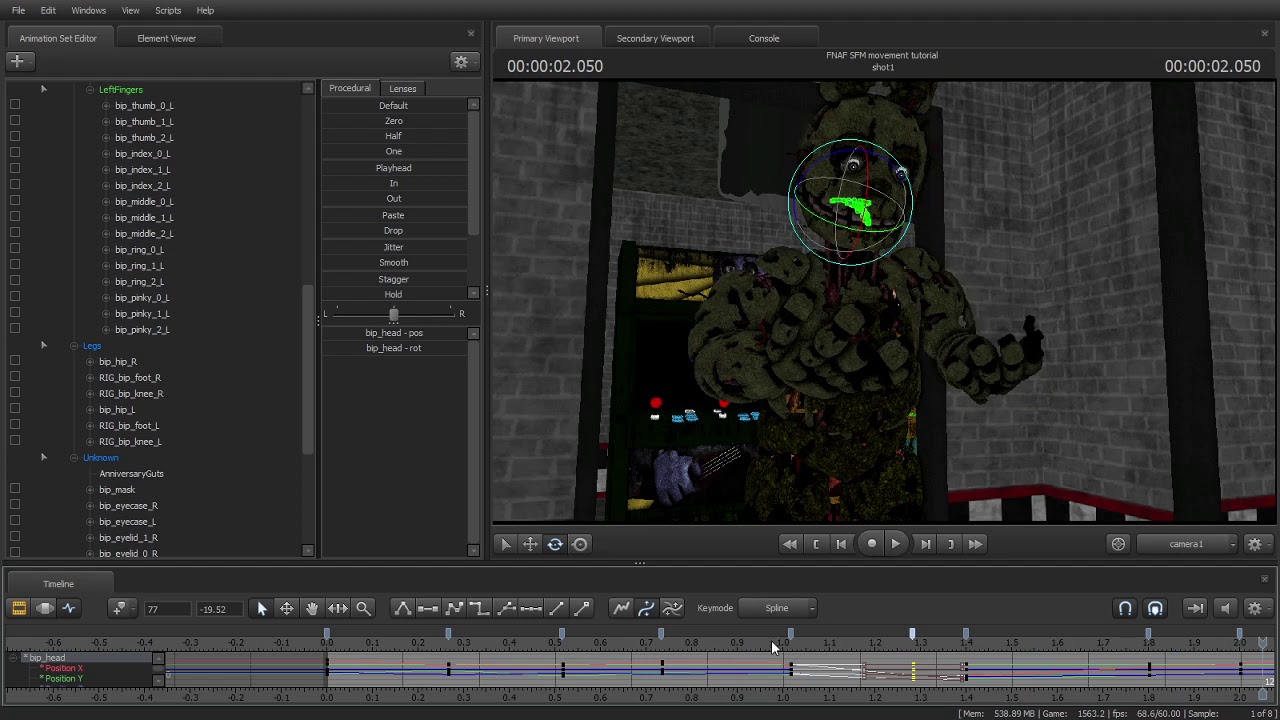Open the Scripts menu
The width and height of the screenshot is (1280, 720).
pyautogui.click(x=168, y=10)
